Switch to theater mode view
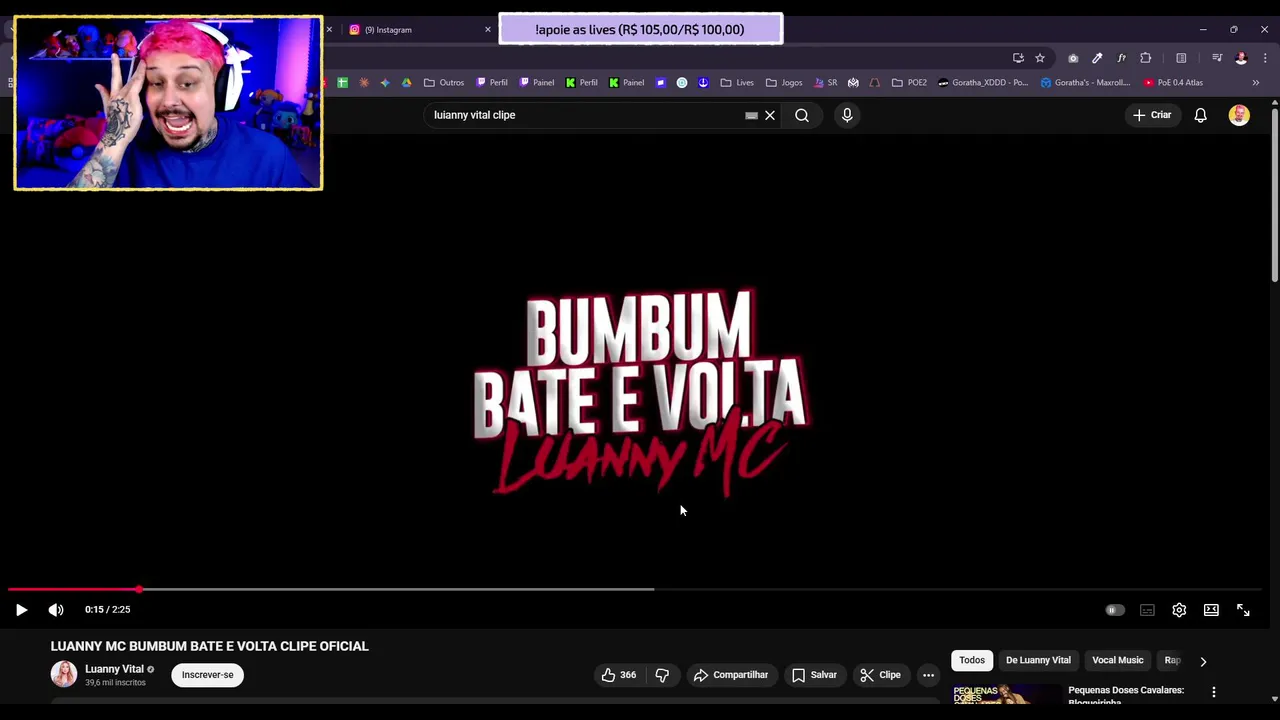 [x=1211, y=610]
